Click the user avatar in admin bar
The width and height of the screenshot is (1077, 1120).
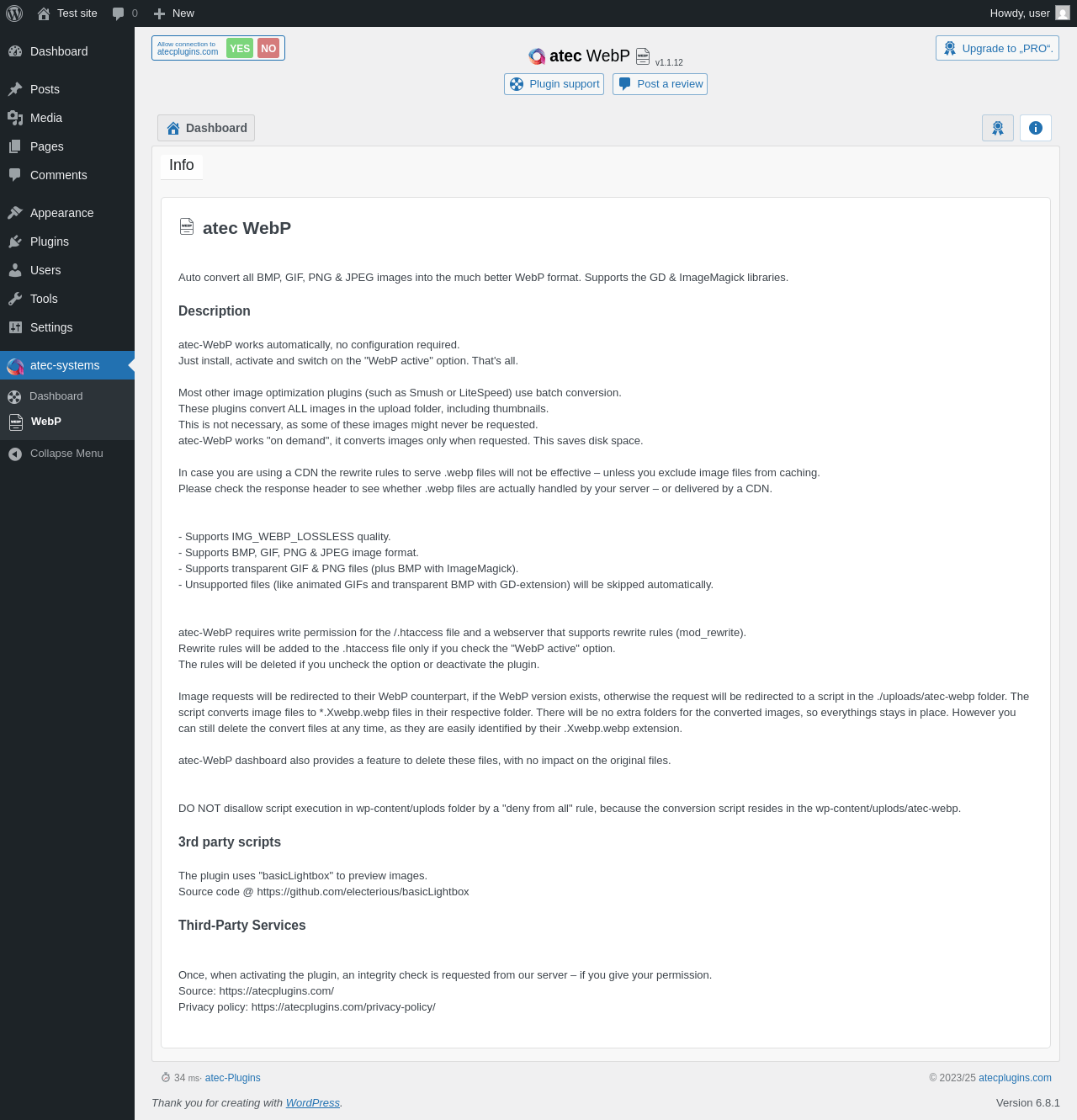coord(1063,13)
